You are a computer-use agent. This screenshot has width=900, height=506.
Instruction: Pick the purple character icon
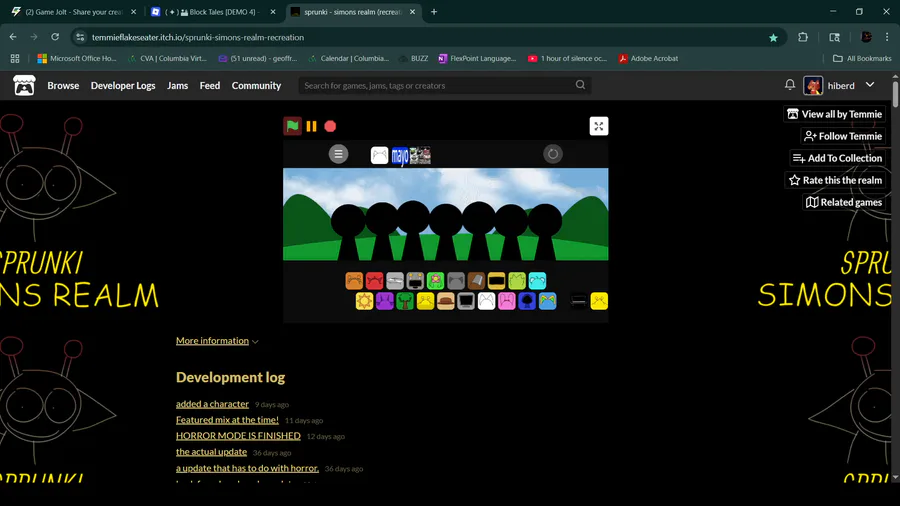pyautogui.click(x=385, y=301)
